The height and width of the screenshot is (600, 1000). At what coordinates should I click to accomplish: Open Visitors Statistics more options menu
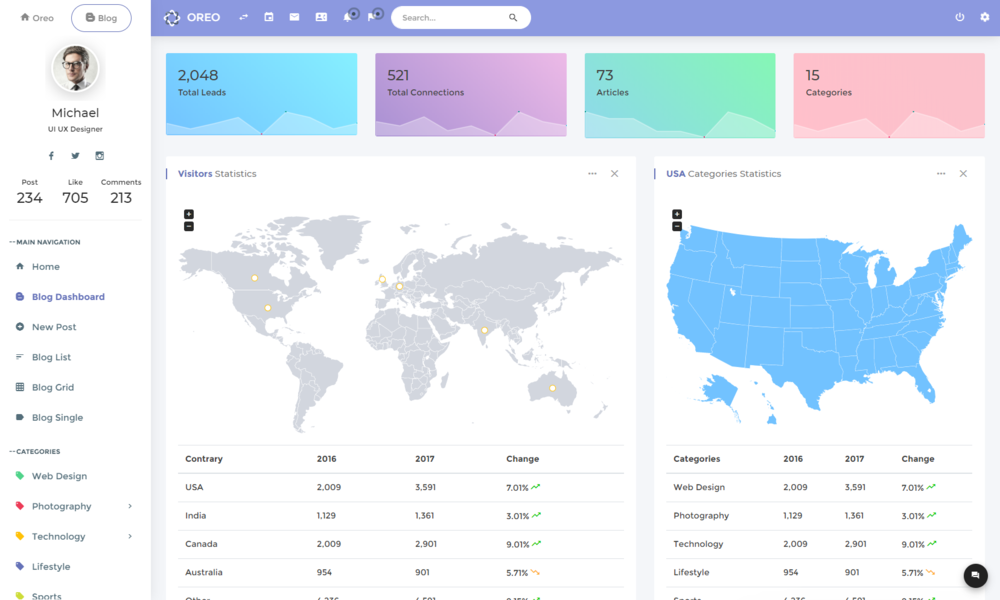(x=592, y=174)
